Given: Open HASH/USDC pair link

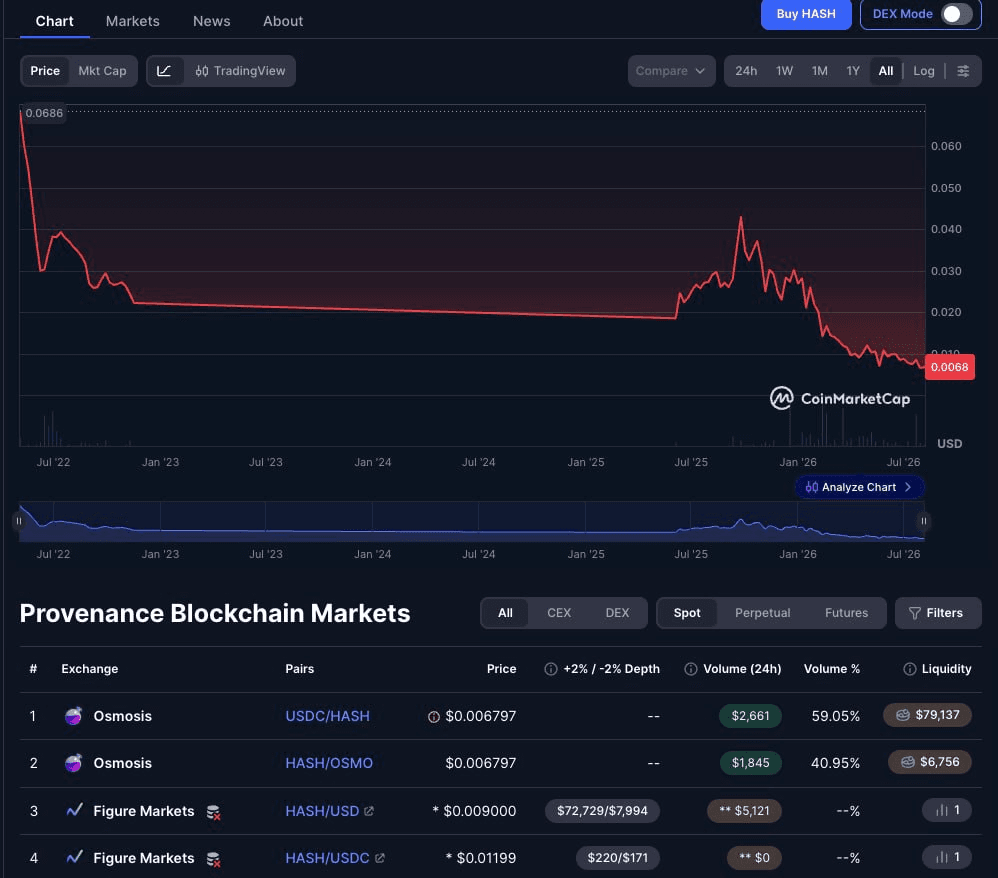Looking at the screenshot, I should pyautogui.click(x=327, y=858).
